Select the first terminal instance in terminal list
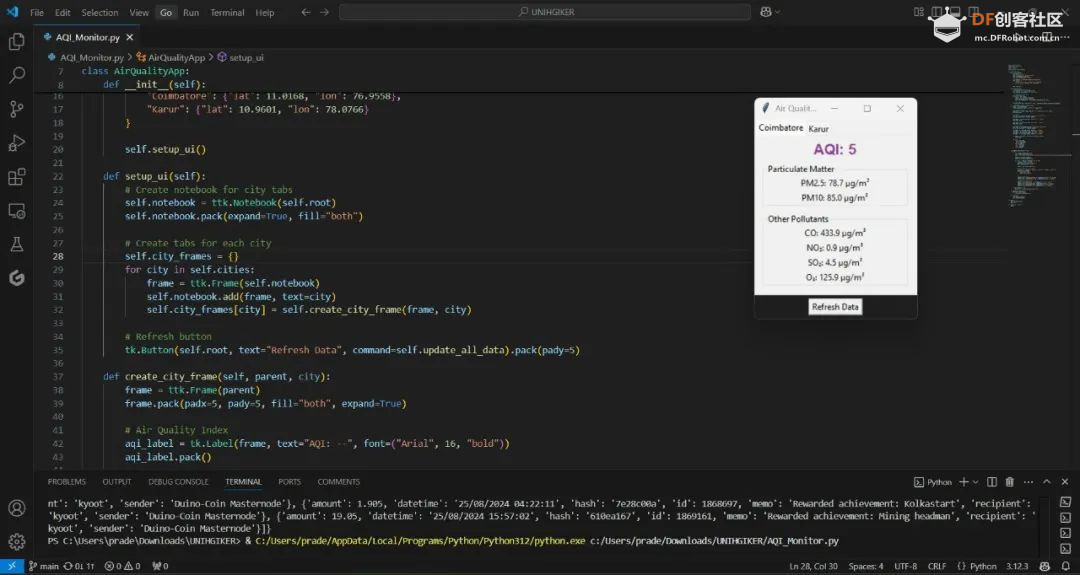This screenshot has width=1080, height=575. pos(1066,502)
